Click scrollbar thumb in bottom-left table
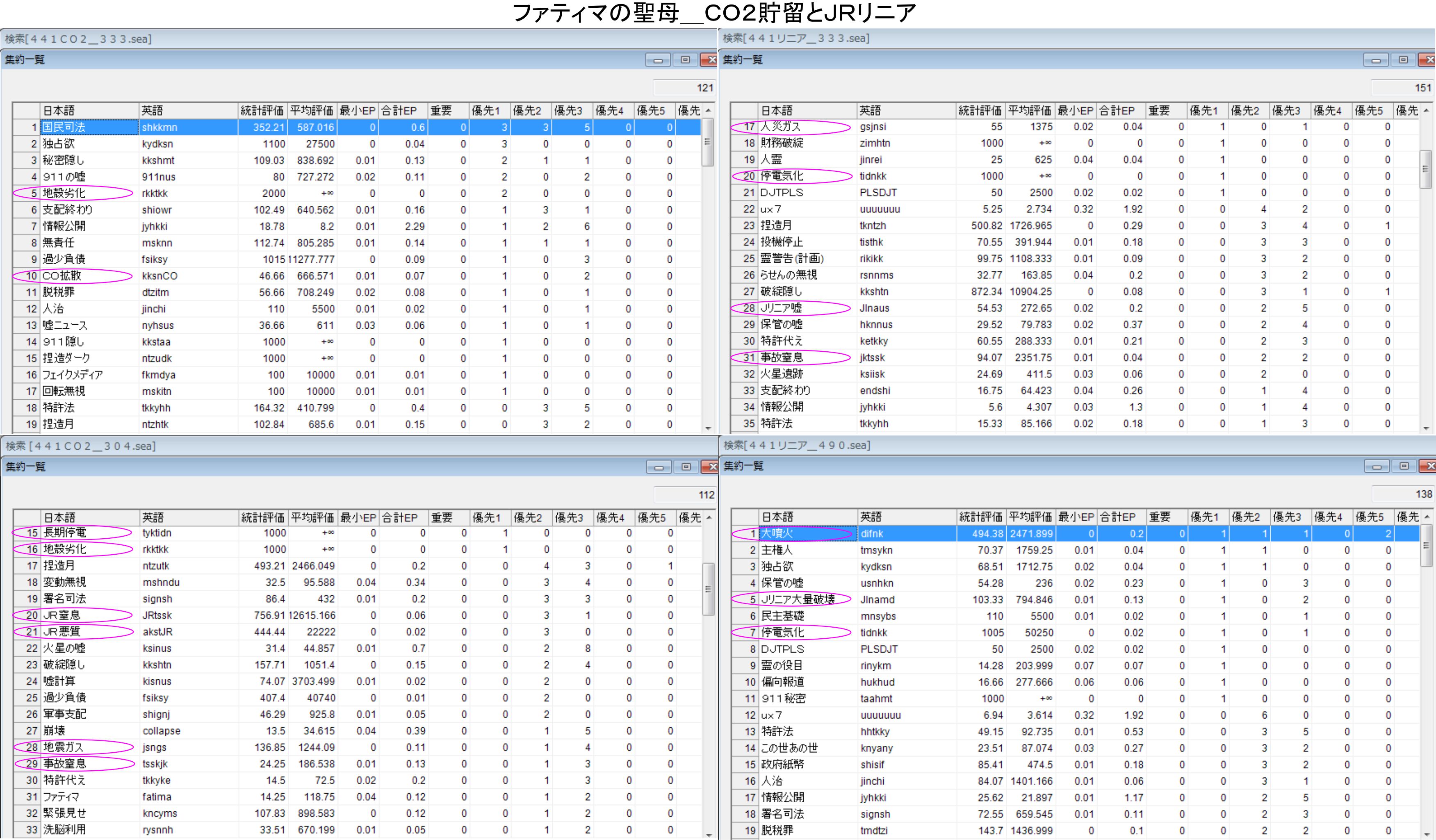 [x=708, y=589]
